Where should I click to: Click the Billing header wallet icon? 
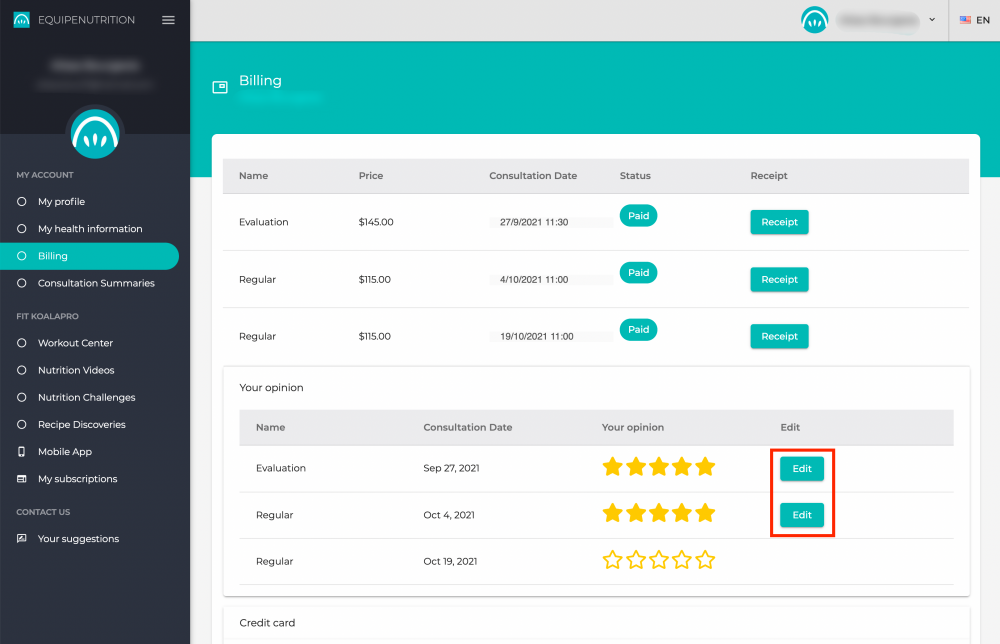[x=220, y=87]
